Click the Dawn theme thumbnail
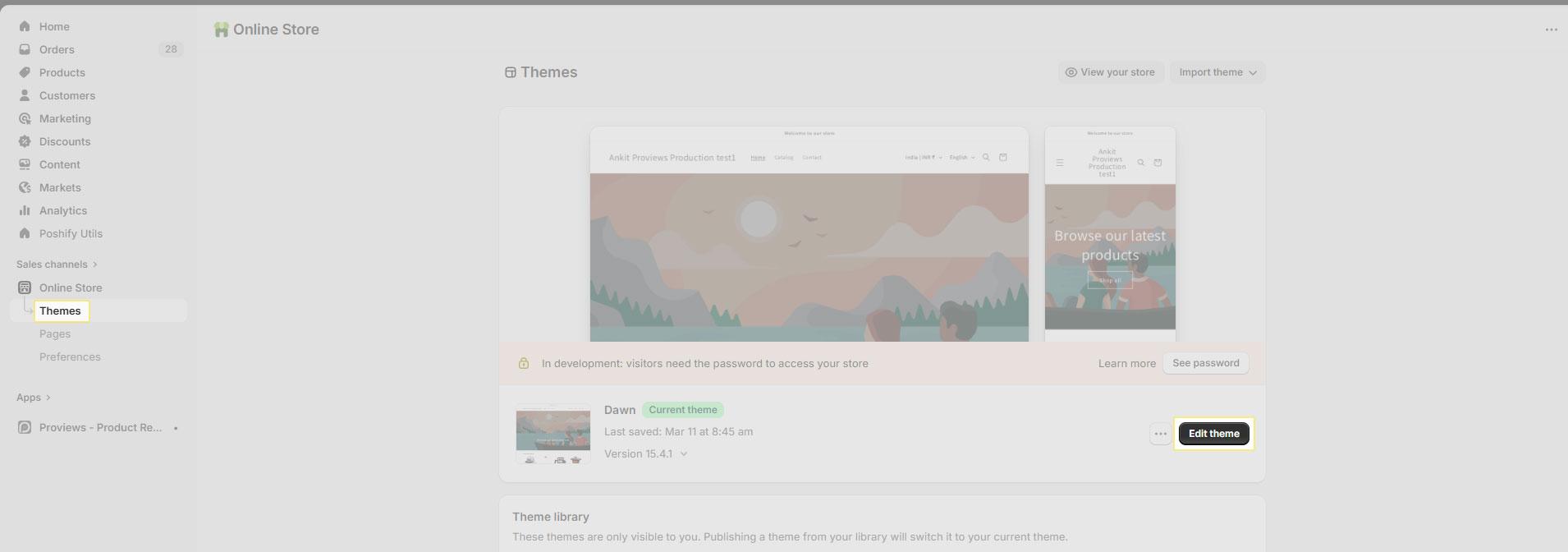This screenshot has width=1568, height=552. [552, 434]
